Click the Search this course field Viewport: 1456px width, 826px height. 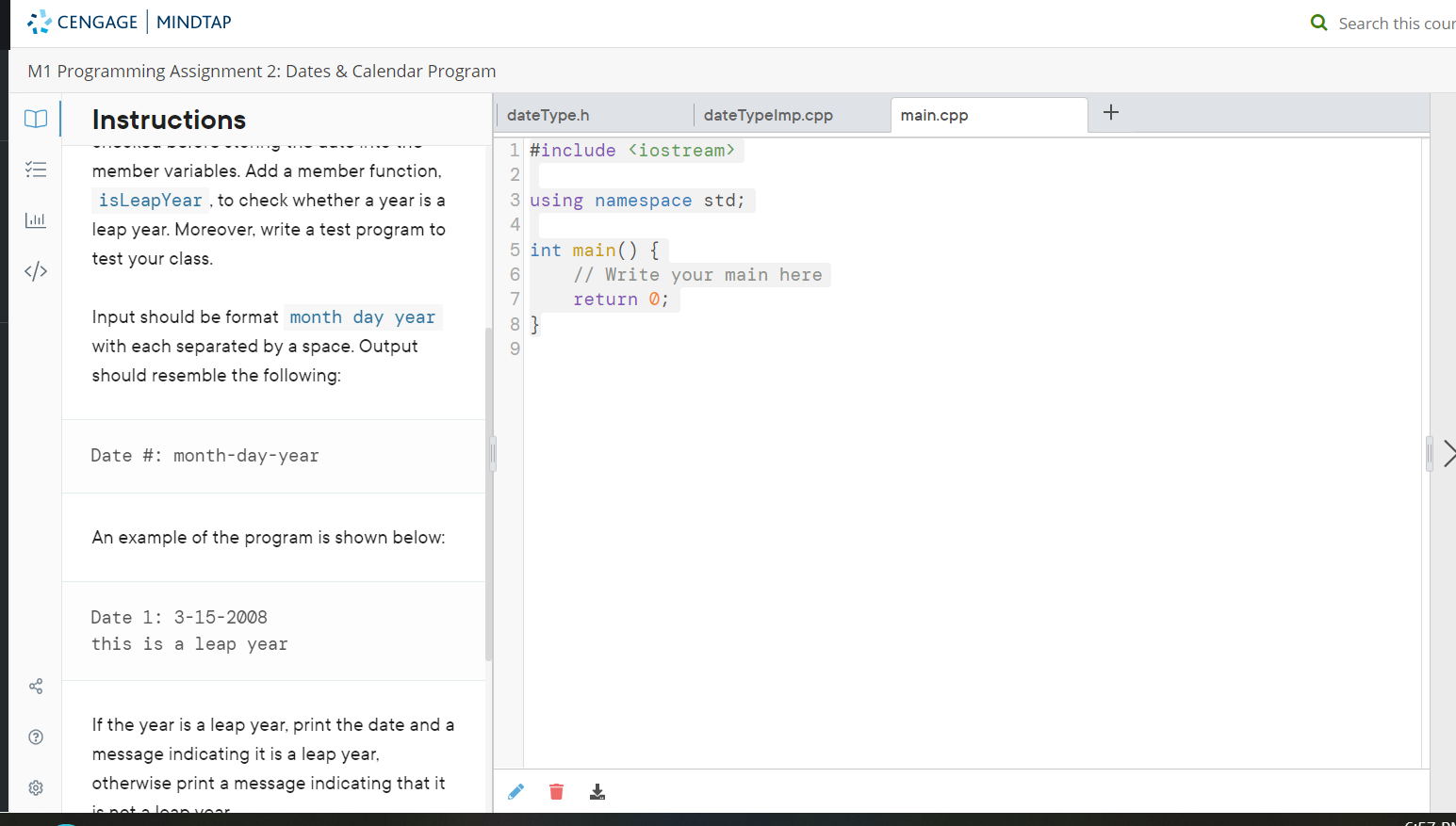pos(1396,24)
